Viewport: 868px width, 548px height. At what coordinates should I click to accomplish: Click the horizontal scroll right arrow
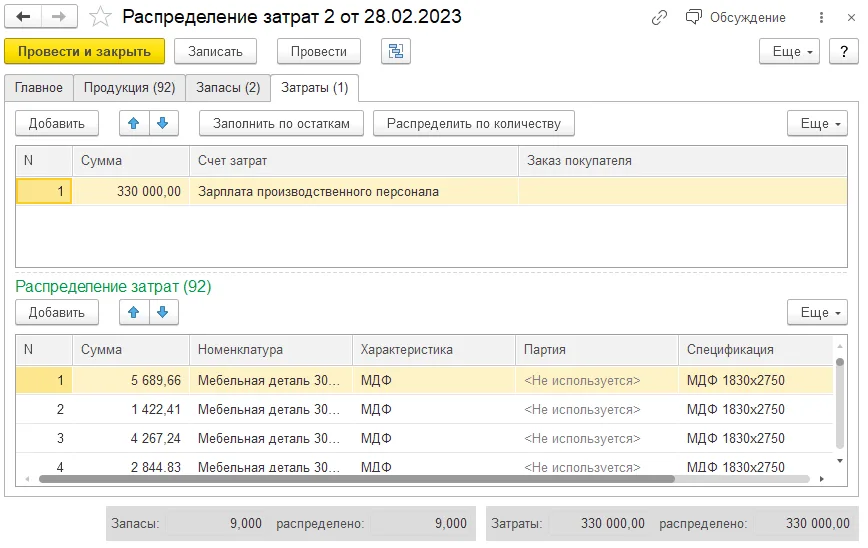[822, 479]
